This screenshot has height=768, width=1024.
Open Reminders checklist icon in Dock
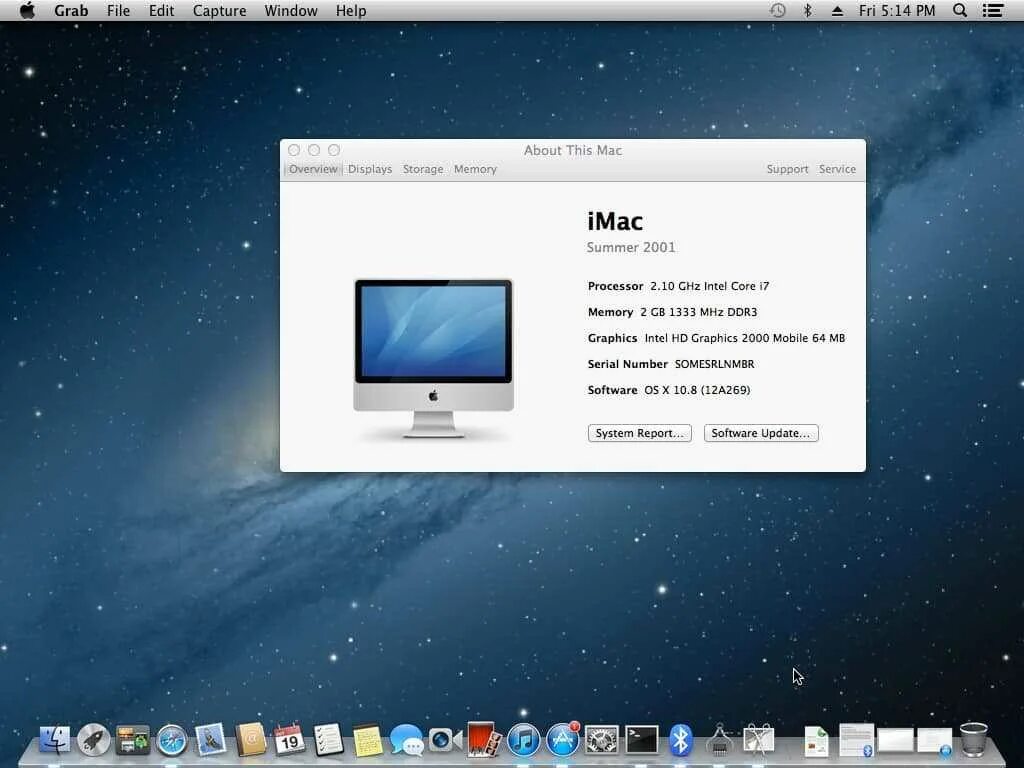tap(328, 741)
